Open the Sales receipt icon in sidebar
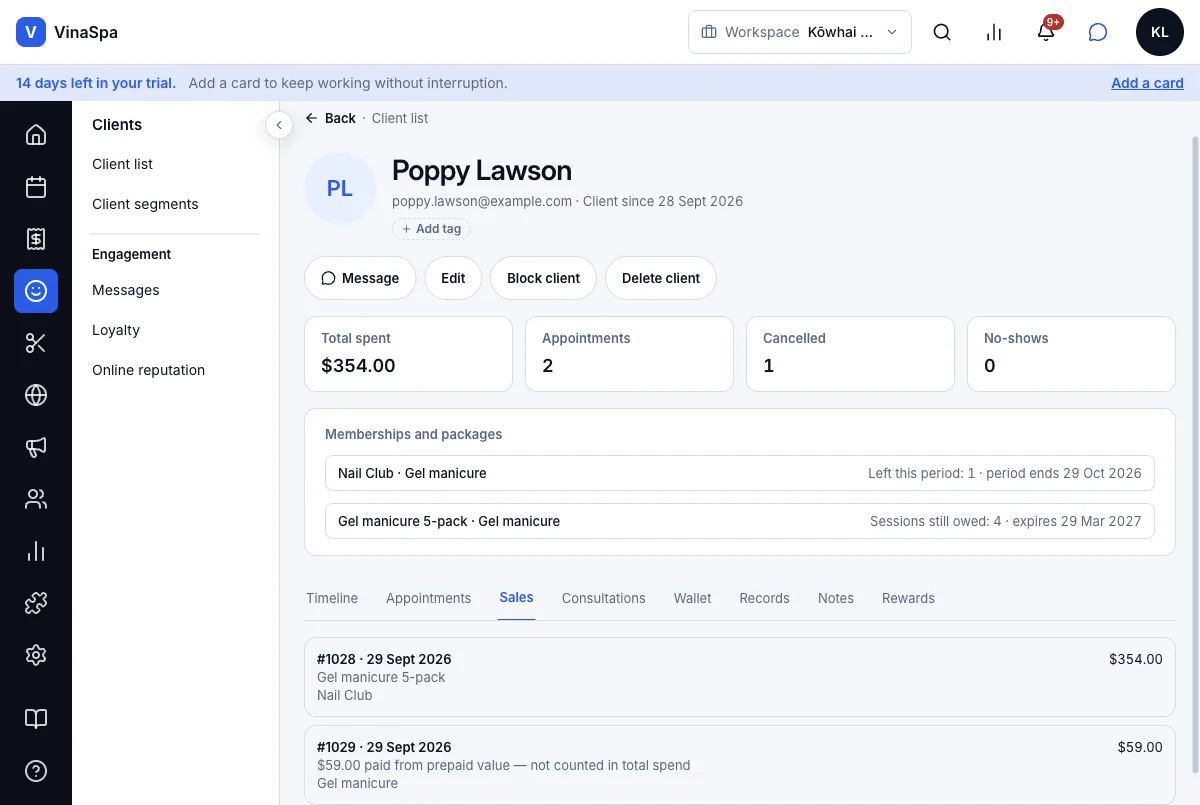The width and height of the screenshot is (1200, 805). [x=36, y=239]
